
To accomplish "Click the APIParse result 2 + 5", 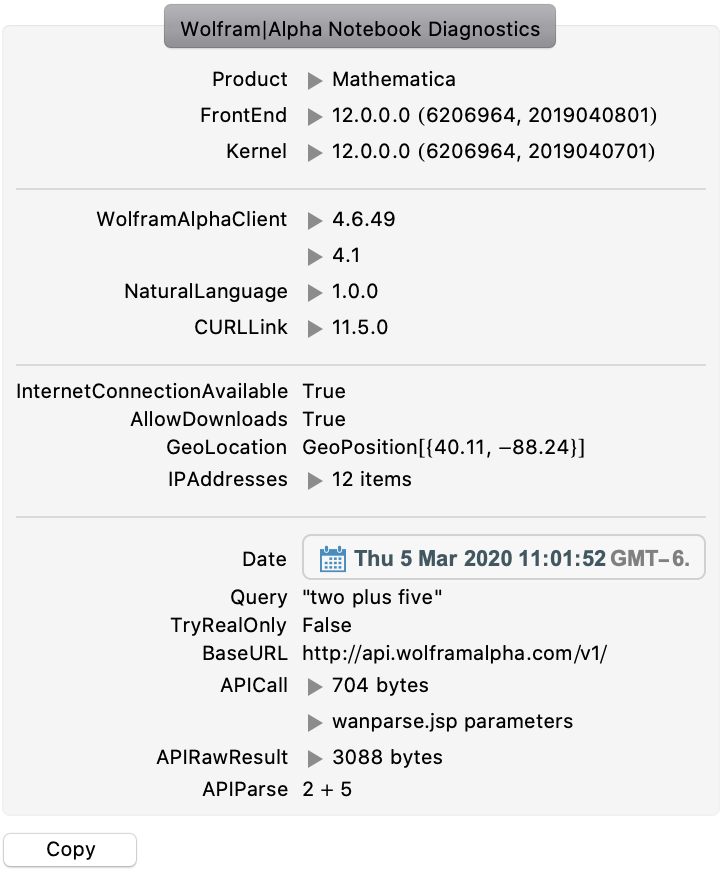I will click(327, 790).
